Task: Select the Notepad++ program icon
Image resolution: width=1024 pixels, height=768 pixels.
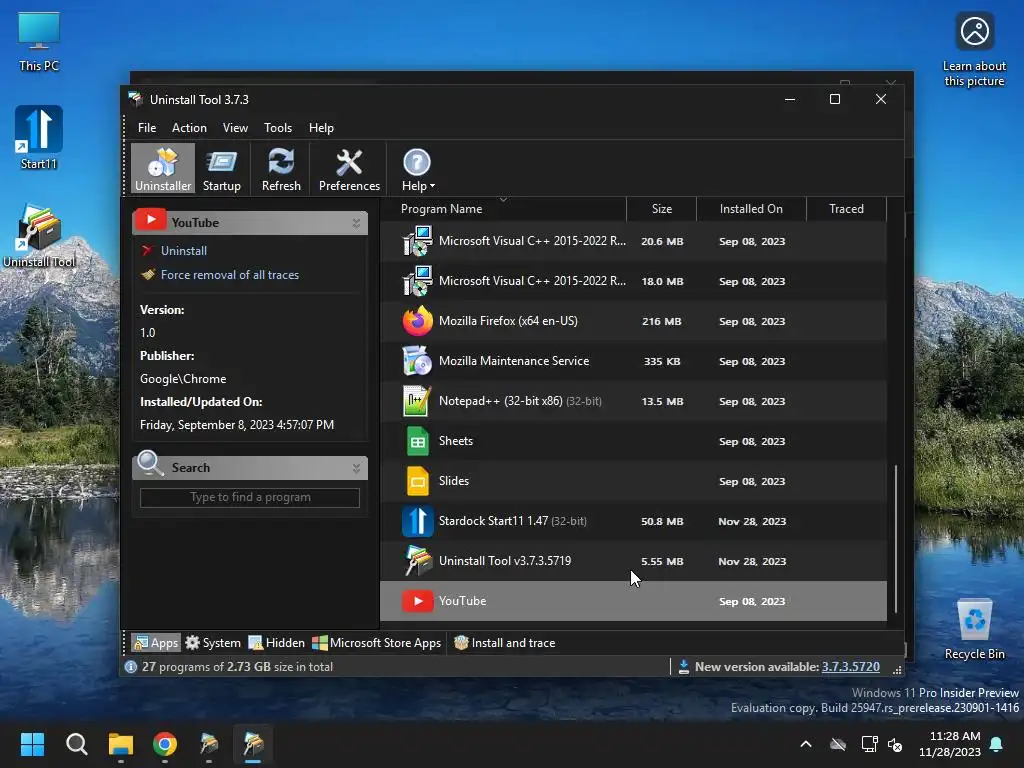Action: click(417, 401)
